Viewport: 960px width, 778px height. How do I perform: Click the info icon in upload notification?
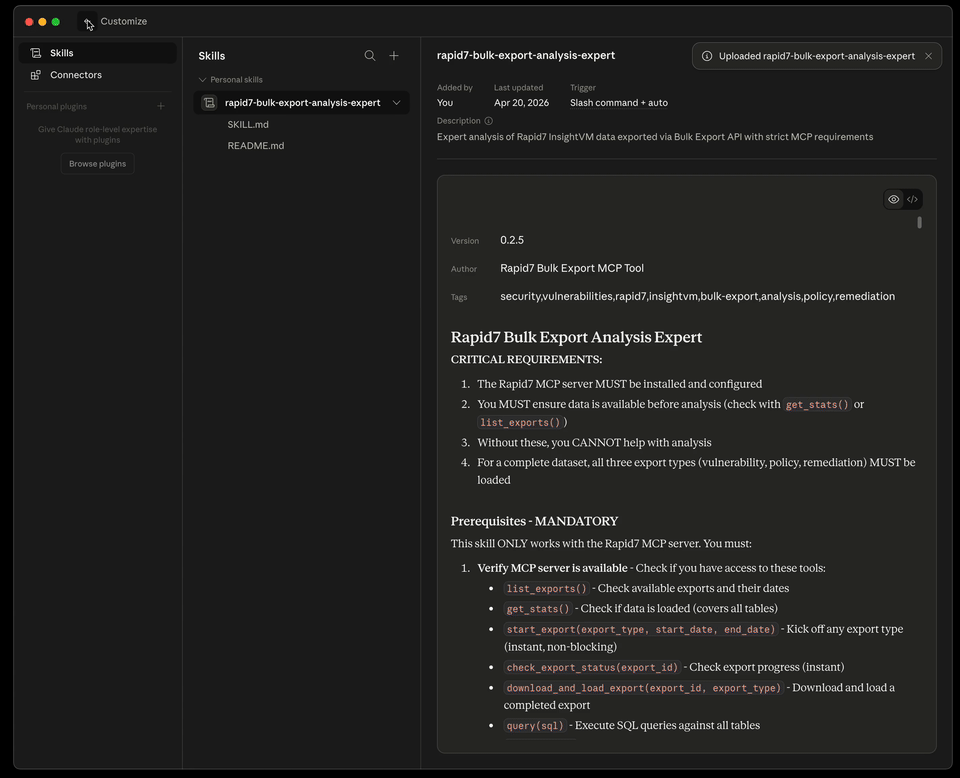tap(707, 56)
